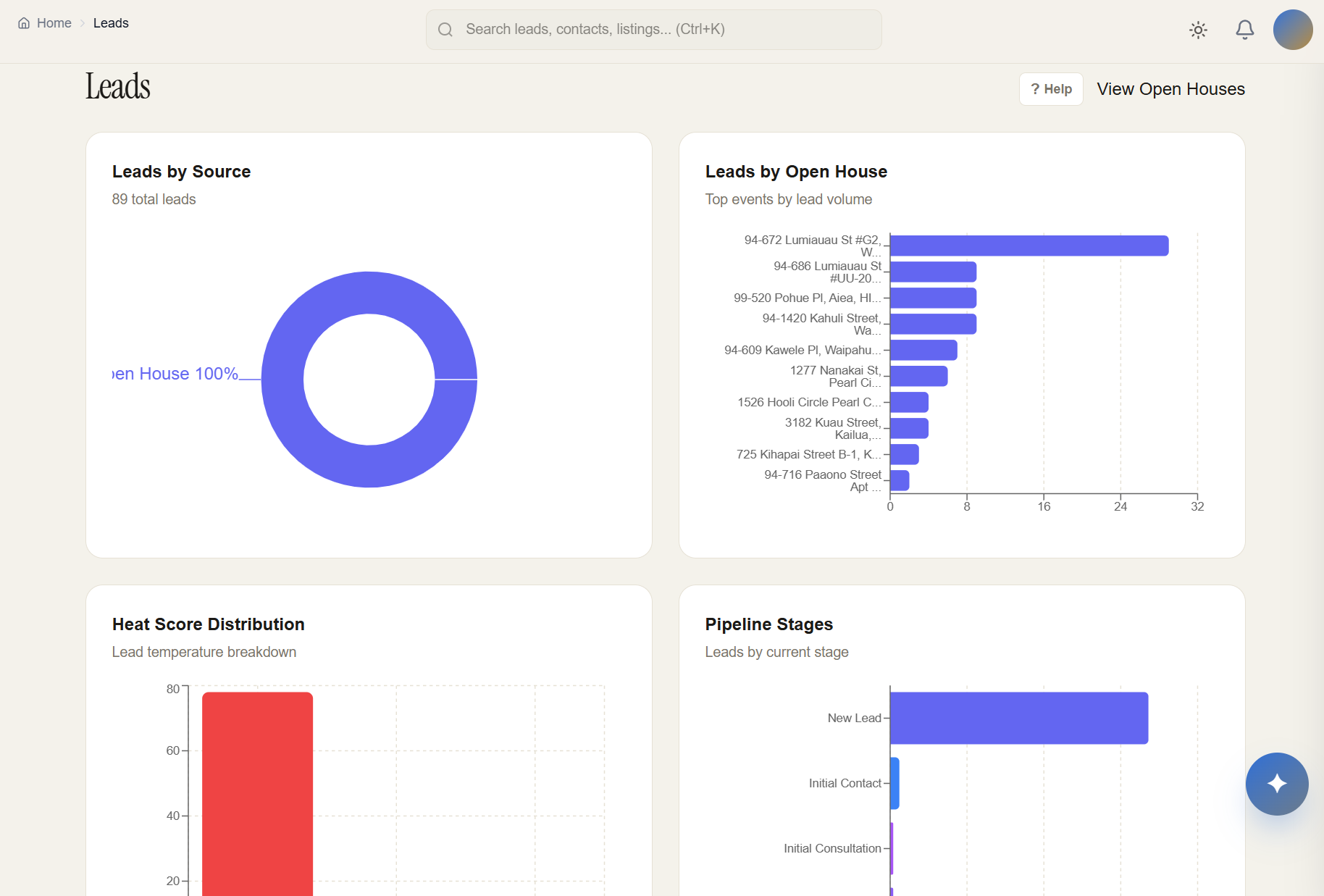Screen dimensions: 1324x896
Task: Click the New Lead axis label
Action: [855, 718]
